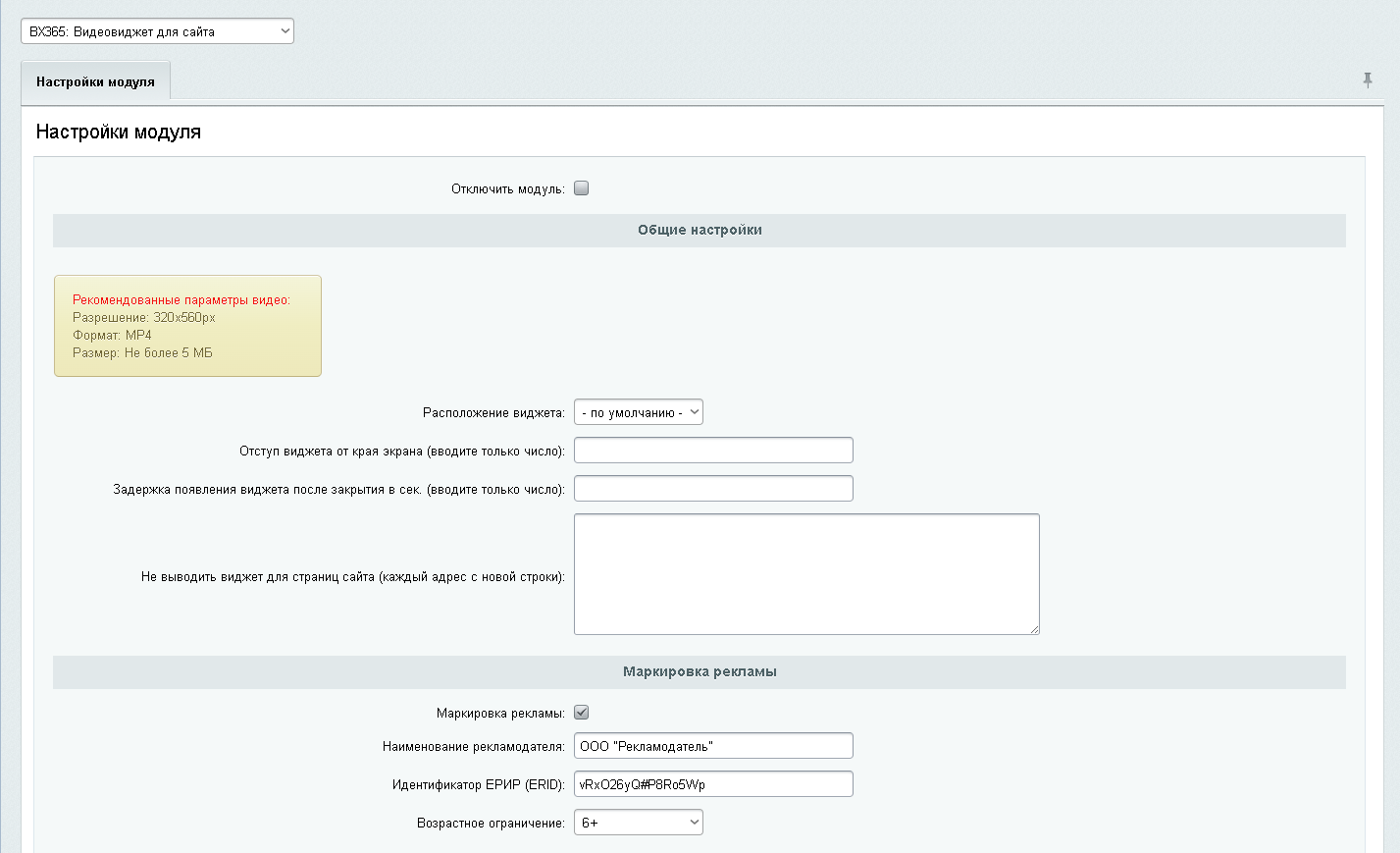Click the 'Идентификатор ЕРИР (ERID):' label
The height and width of the screenshot is (853, 1400).
click(478, 784)
